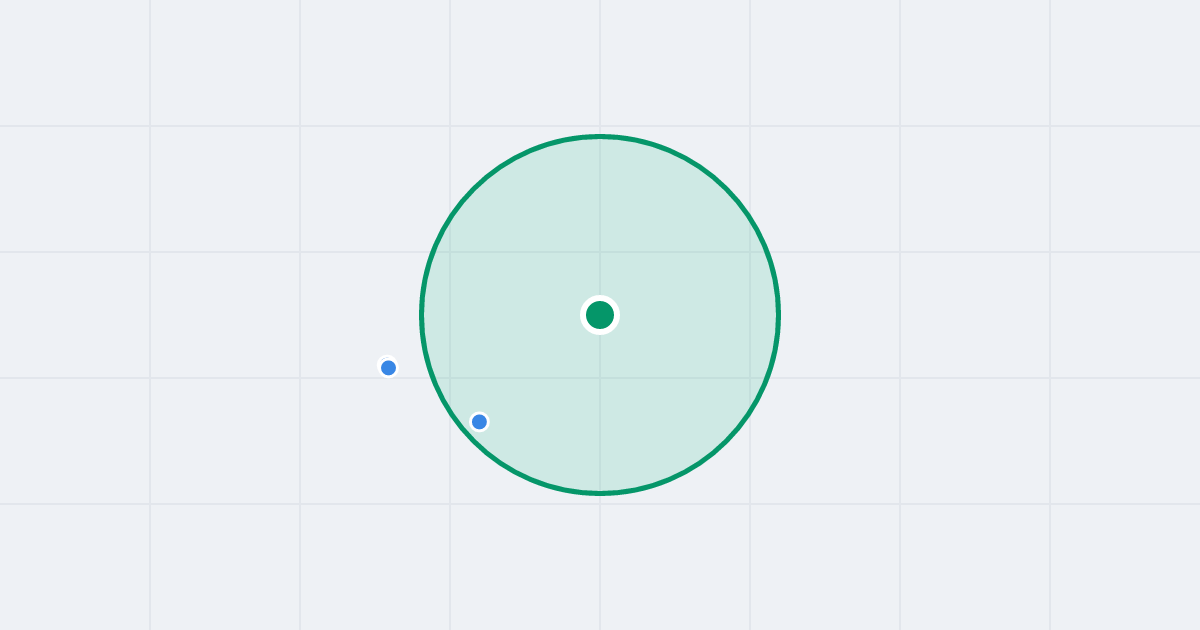Click the shaded area between the inner blue dot and center
The height and width of the screenshot is (630, 1200).
click(x=540, y=368)
